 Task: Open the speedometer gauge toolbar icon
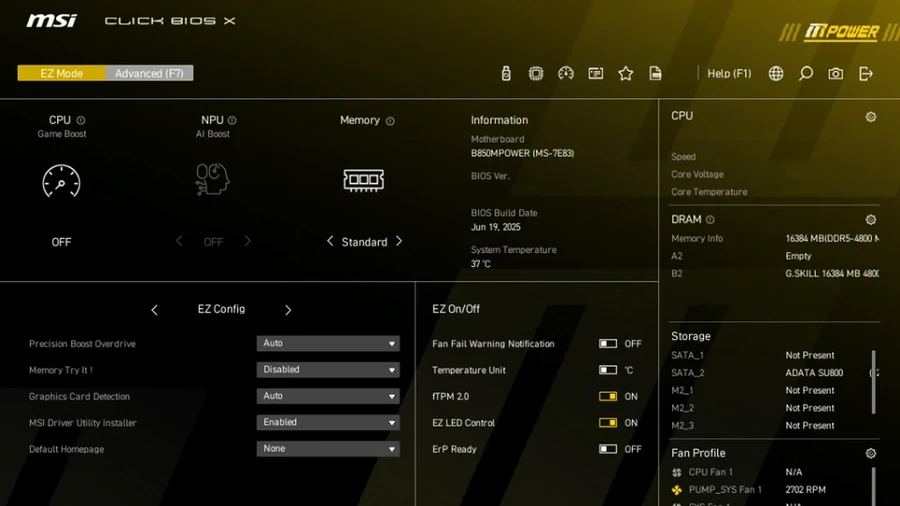[x=566, y=73]
